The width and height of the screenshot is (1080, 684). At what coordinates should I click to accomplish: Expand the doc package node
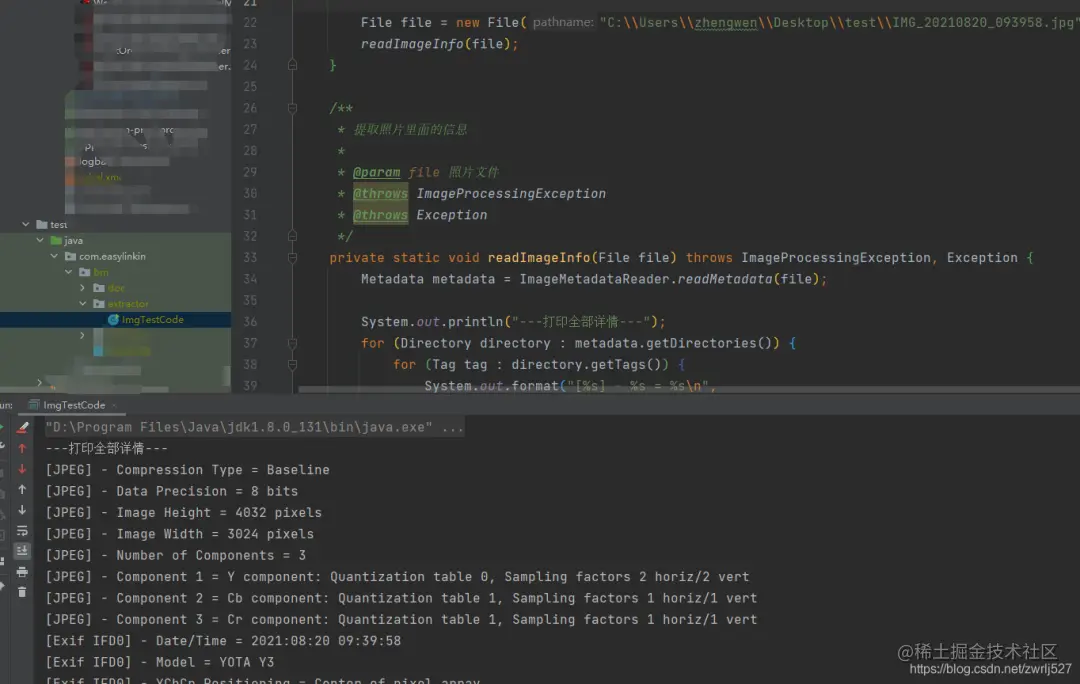pyautogui.click(x=83, y=288)
